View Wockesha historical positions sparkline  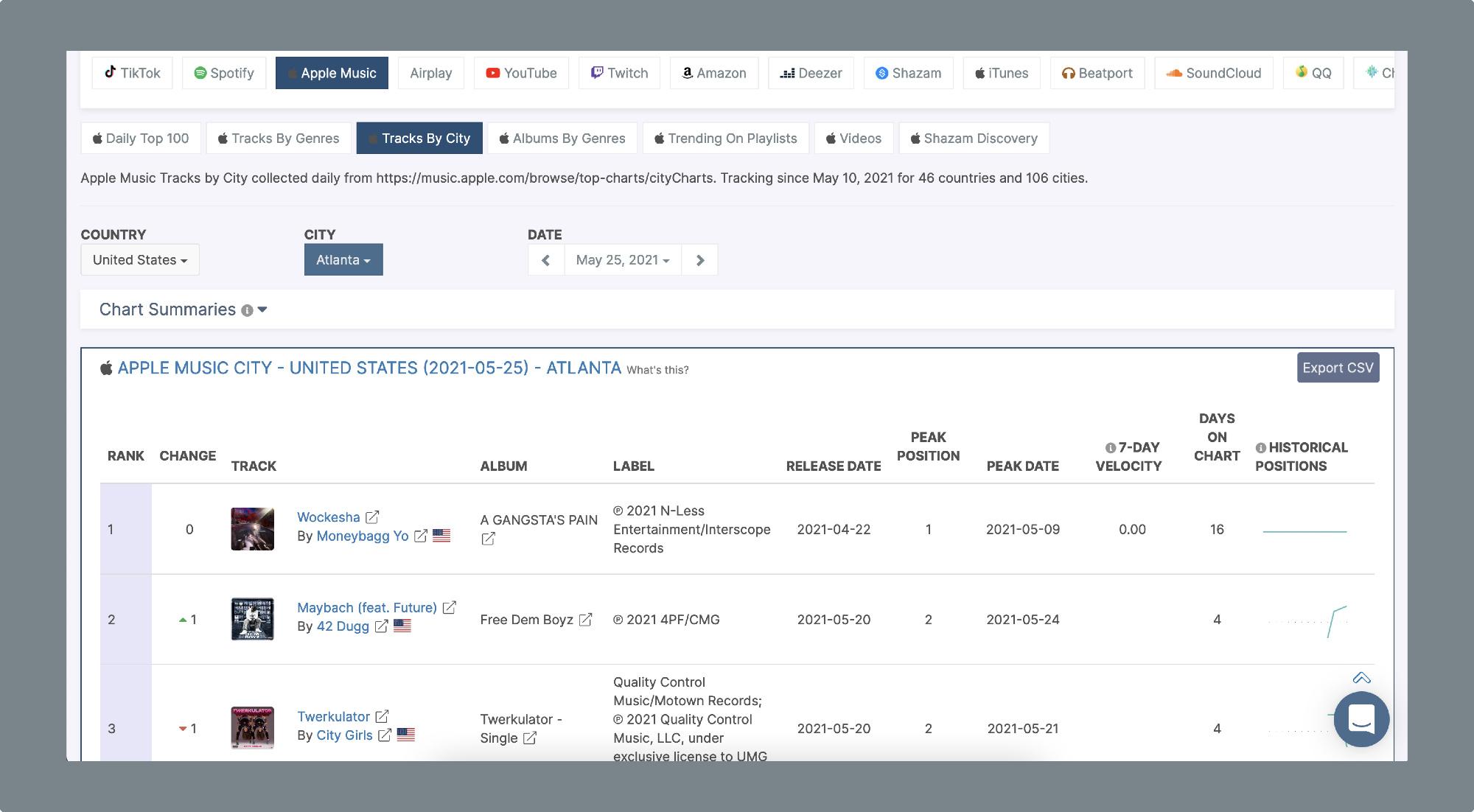click(1304, 531)
